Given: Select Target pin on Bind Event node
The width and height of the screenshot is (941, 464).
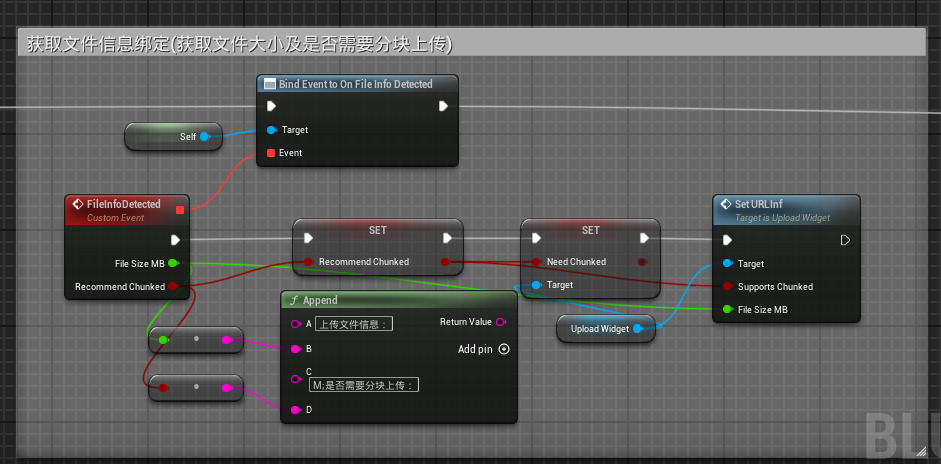Looking at the screenshot, I should pos(271,130).
